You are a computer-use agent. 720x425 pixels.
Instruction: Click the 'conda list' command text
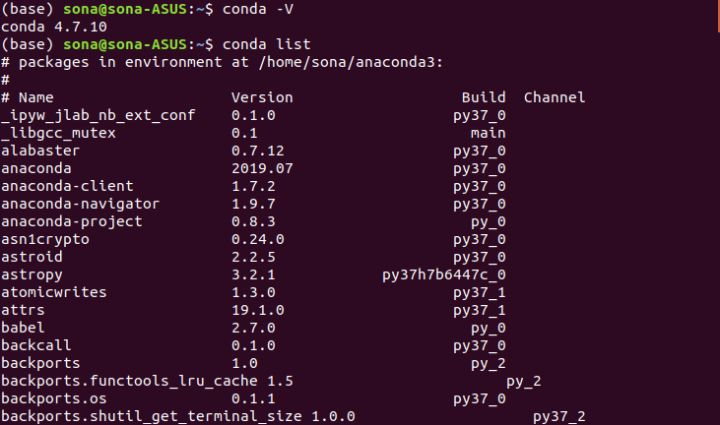point(266,44)
